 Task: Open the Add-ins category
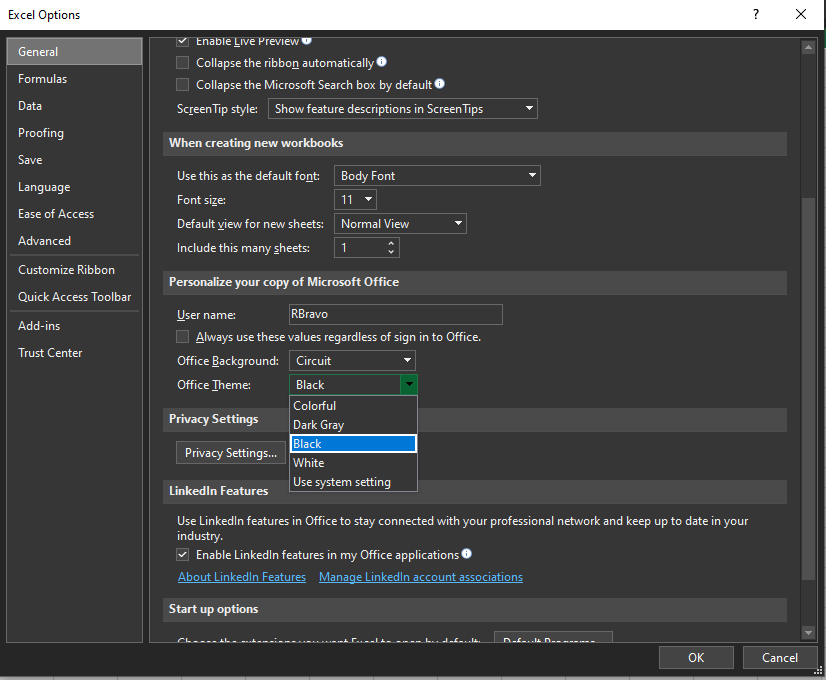(74, 326)
